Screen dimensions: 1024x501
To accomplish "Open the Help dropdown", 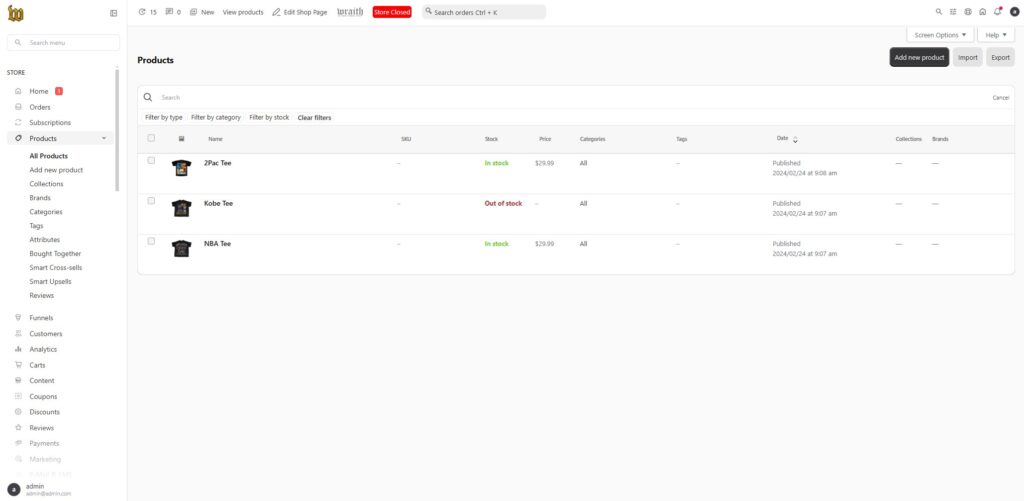I will point(996,35).
